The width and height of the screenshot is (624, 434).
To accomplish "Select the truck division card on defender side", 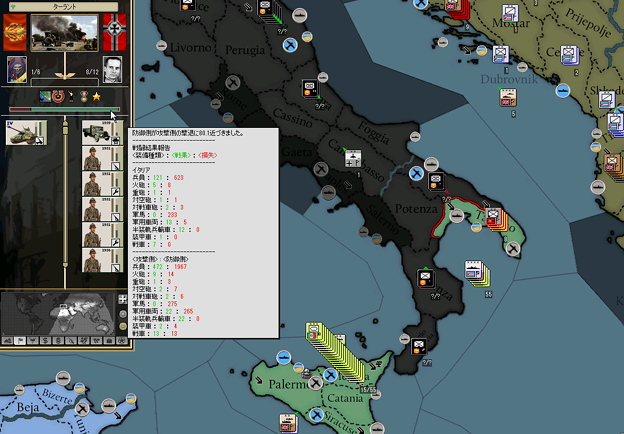I will coord(102,133).
